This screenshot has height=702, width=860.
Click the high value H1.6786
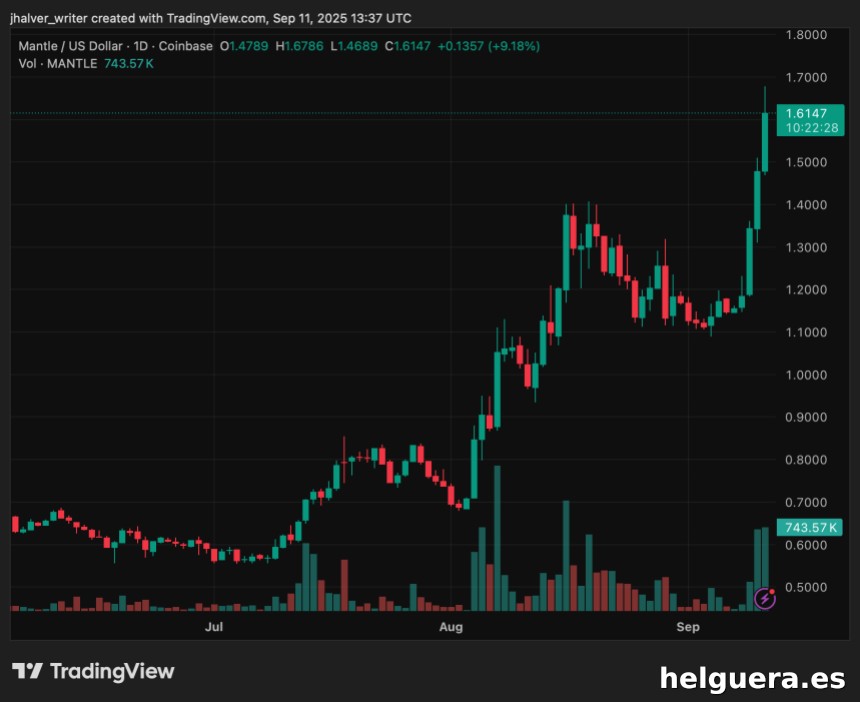coord(299,46)
